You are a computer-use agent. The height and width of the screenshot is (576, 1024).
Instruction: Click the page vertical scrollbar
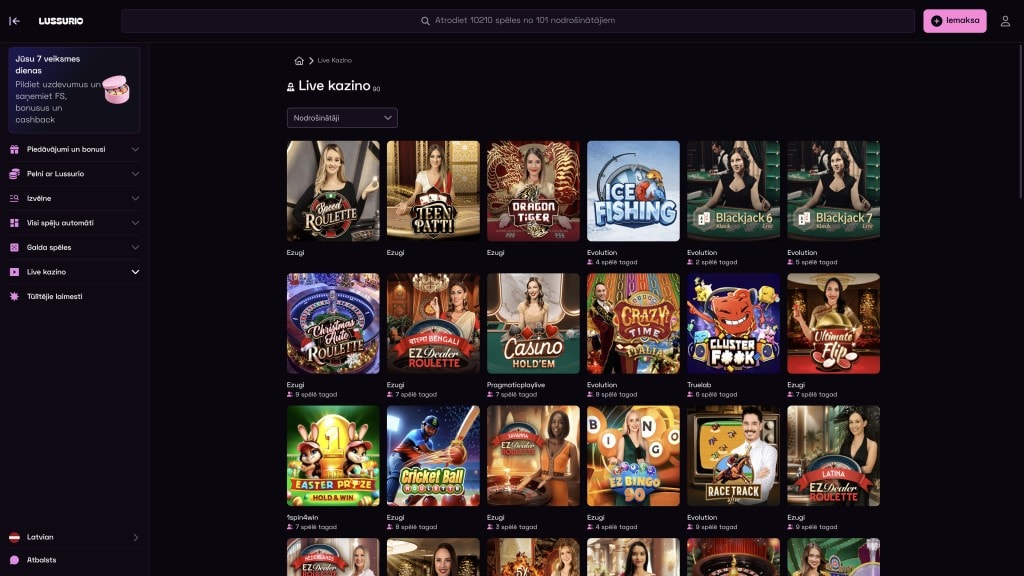point(1021,121)
